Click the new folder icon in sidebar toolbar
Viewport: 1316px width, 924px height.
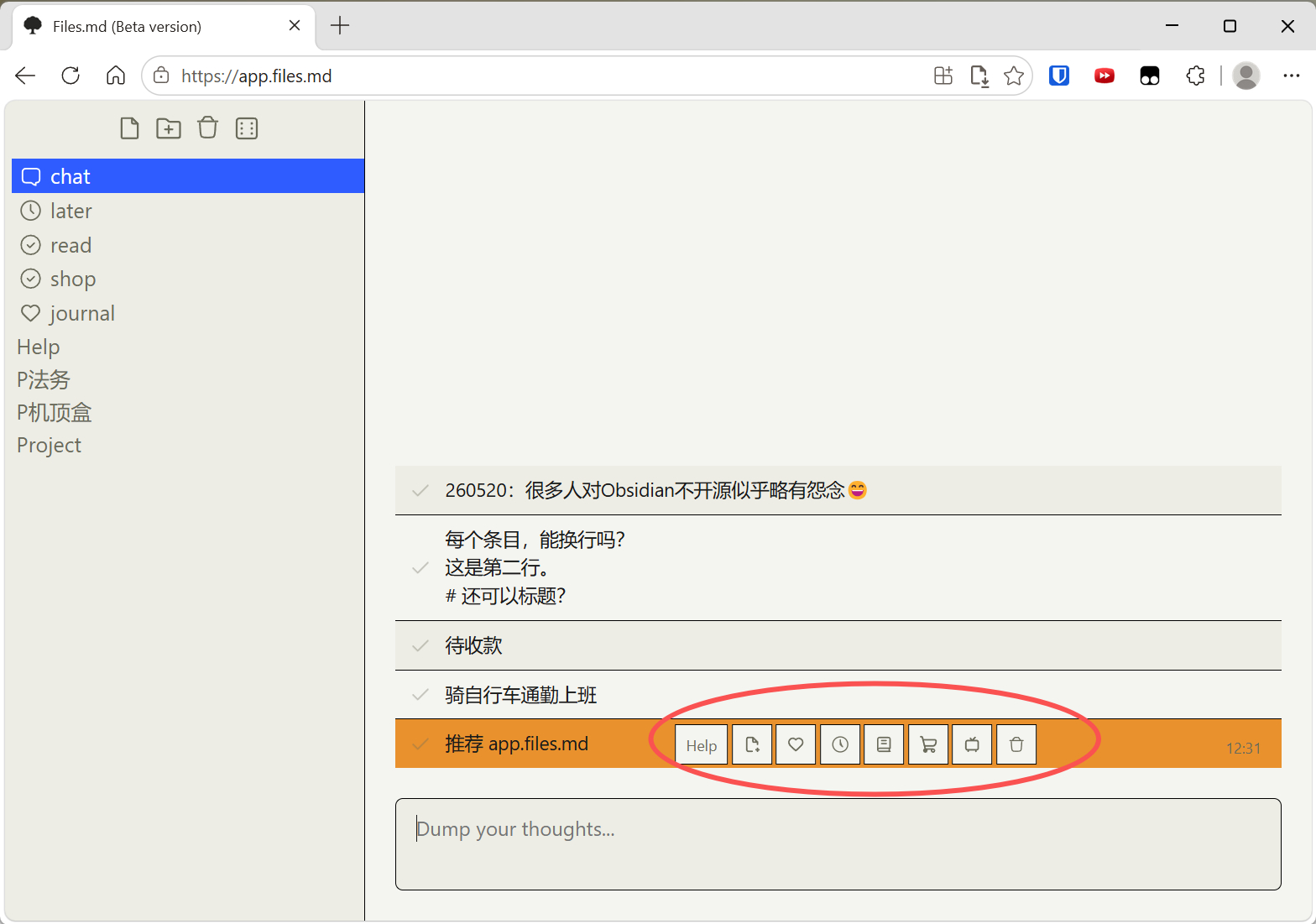(x=169, y=128)
